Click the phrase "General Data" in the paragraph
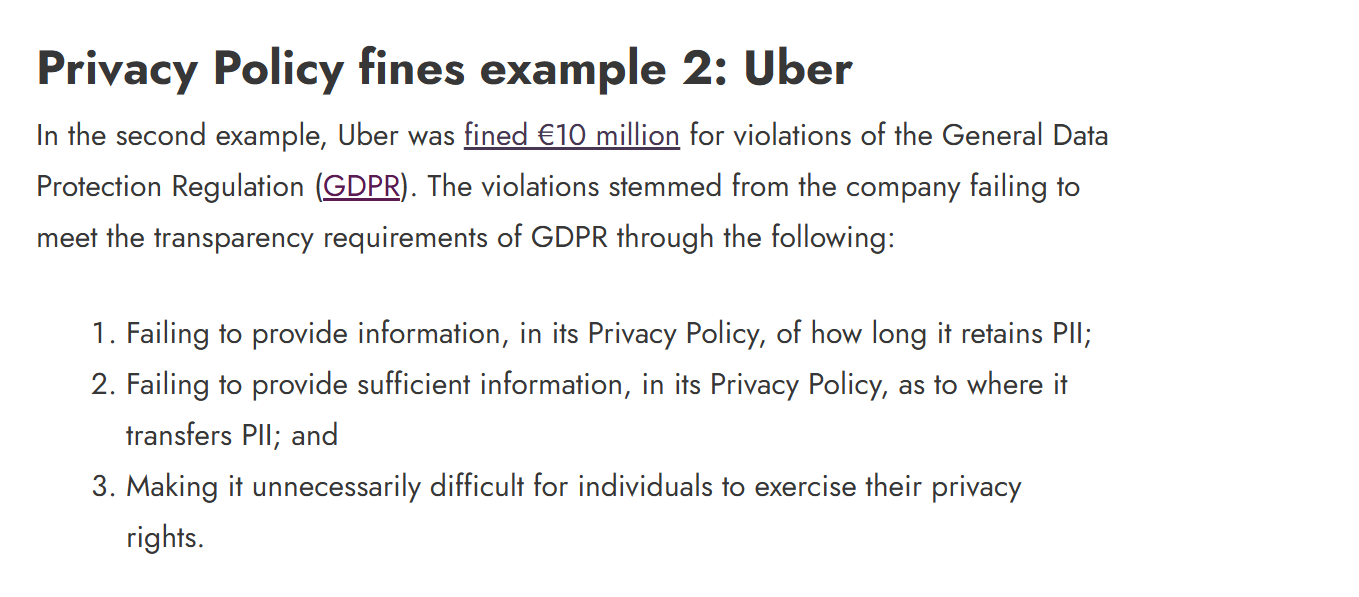1359x597 pixels. pyautogui.click(x=1026, y=136)
